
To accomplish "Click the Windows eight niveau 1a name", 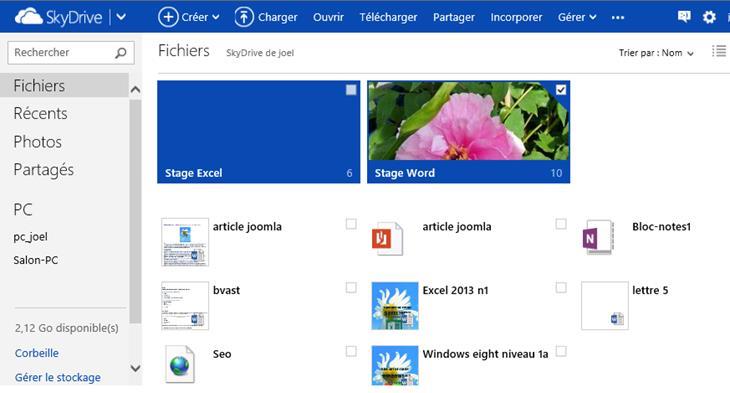I will click(485, 354).
